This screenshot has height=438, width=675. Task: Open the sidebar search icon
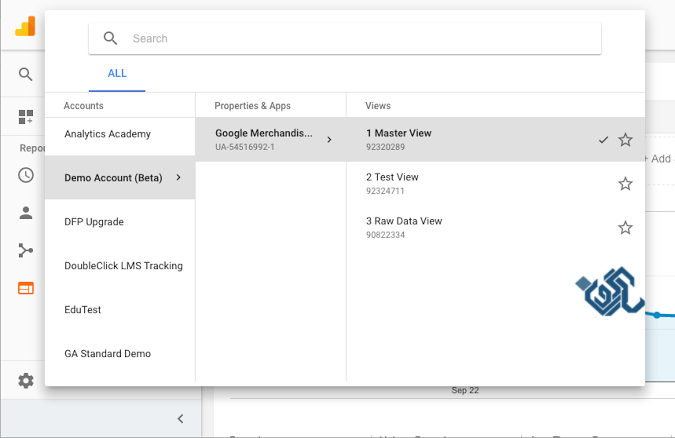[25, 75]
